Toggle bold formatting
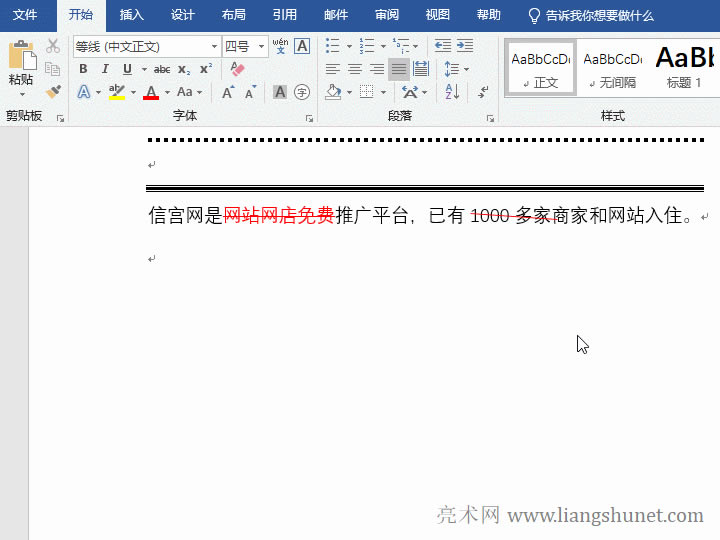This screenshot has width=720, height=540. (x=83, y=69)
